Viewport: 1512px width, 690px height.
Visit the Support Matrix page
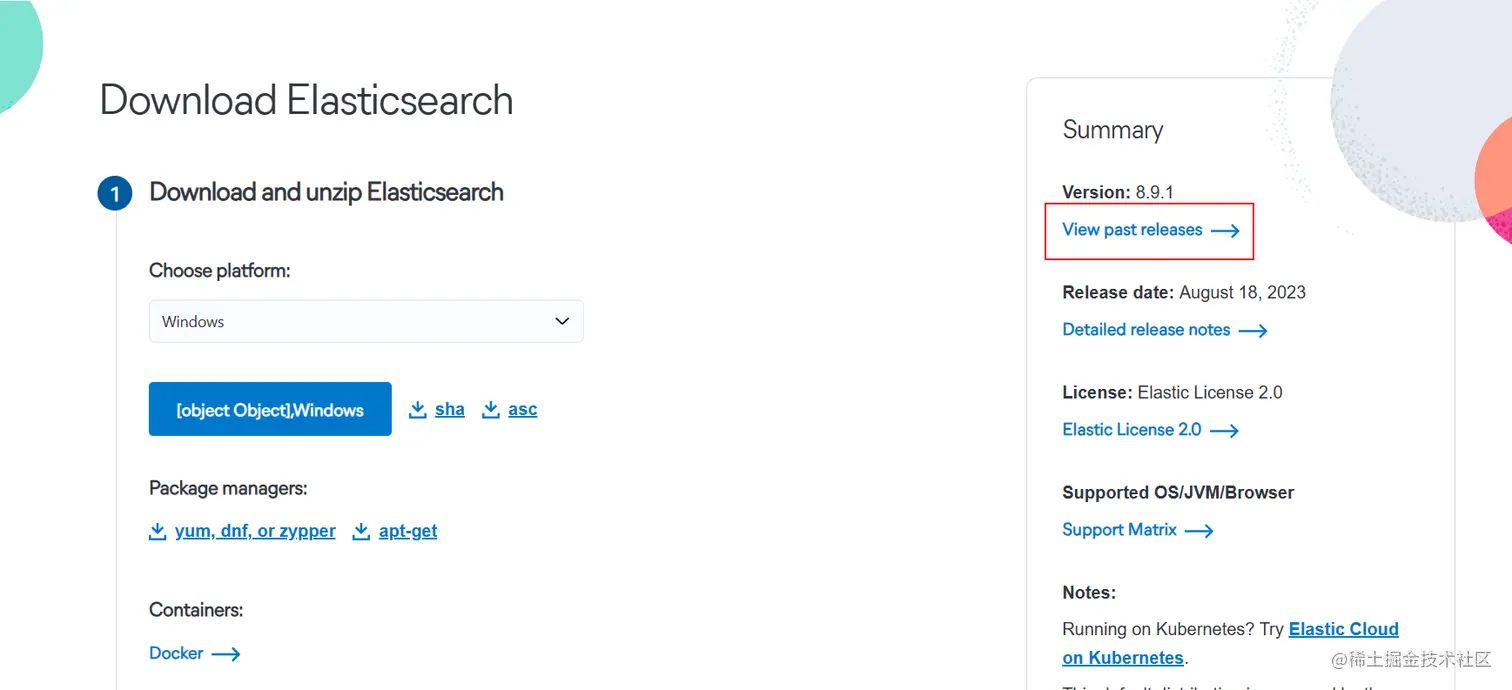(x=1118, y=530)
